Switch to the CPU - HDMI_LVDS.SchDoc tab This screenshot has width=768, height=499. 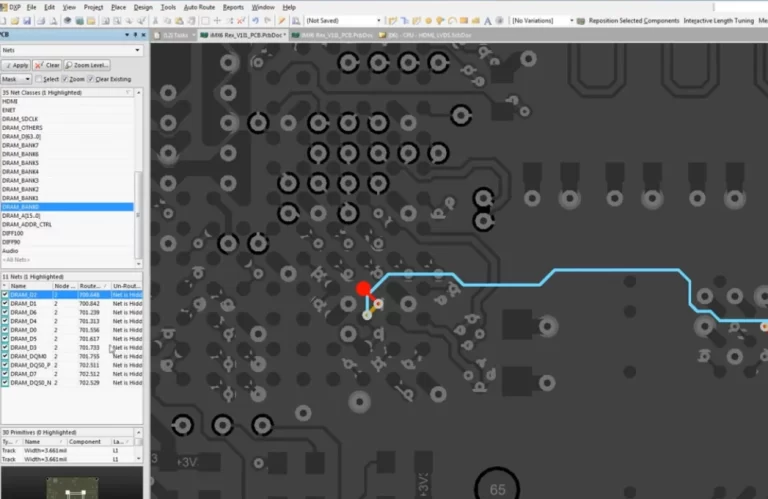[x=426, y=35]
